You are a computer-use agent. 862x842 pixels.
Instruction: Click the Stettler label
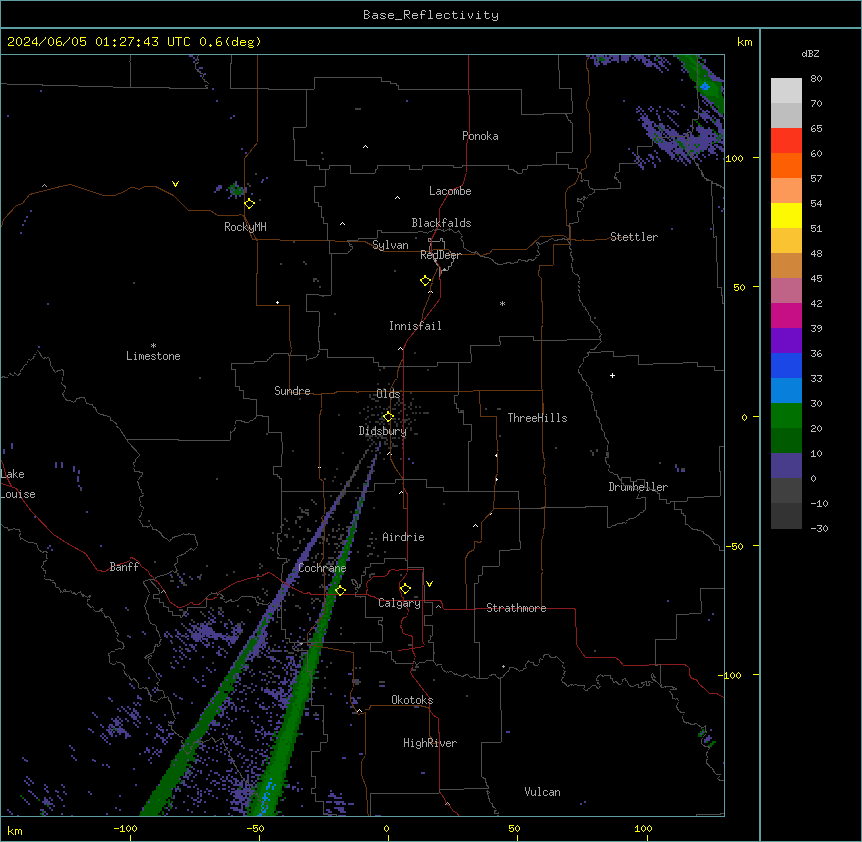[x=634, y=237]
